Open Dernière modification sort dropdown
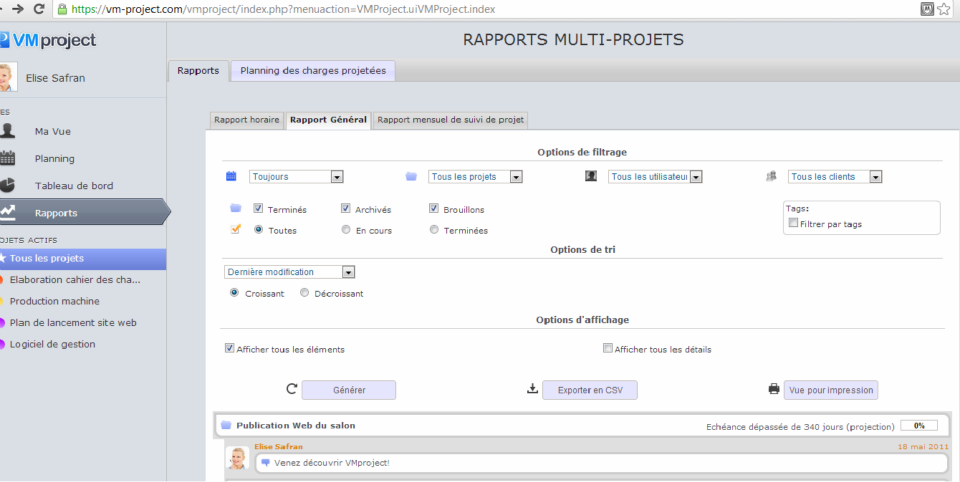The height and width of the screenshot is (482, 960). (x=289, y=272)
